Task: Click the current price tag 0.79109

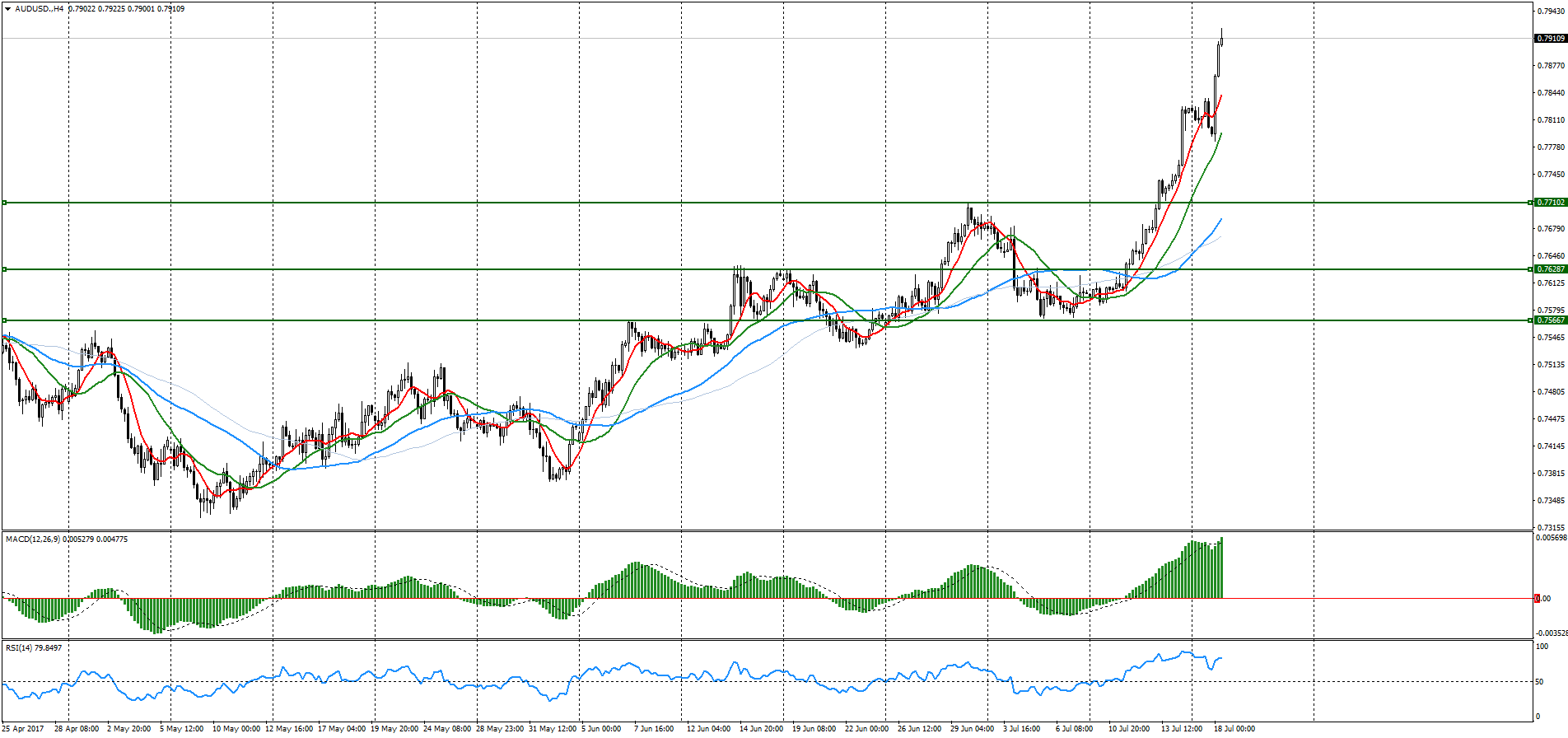Action: [1551, 39]
